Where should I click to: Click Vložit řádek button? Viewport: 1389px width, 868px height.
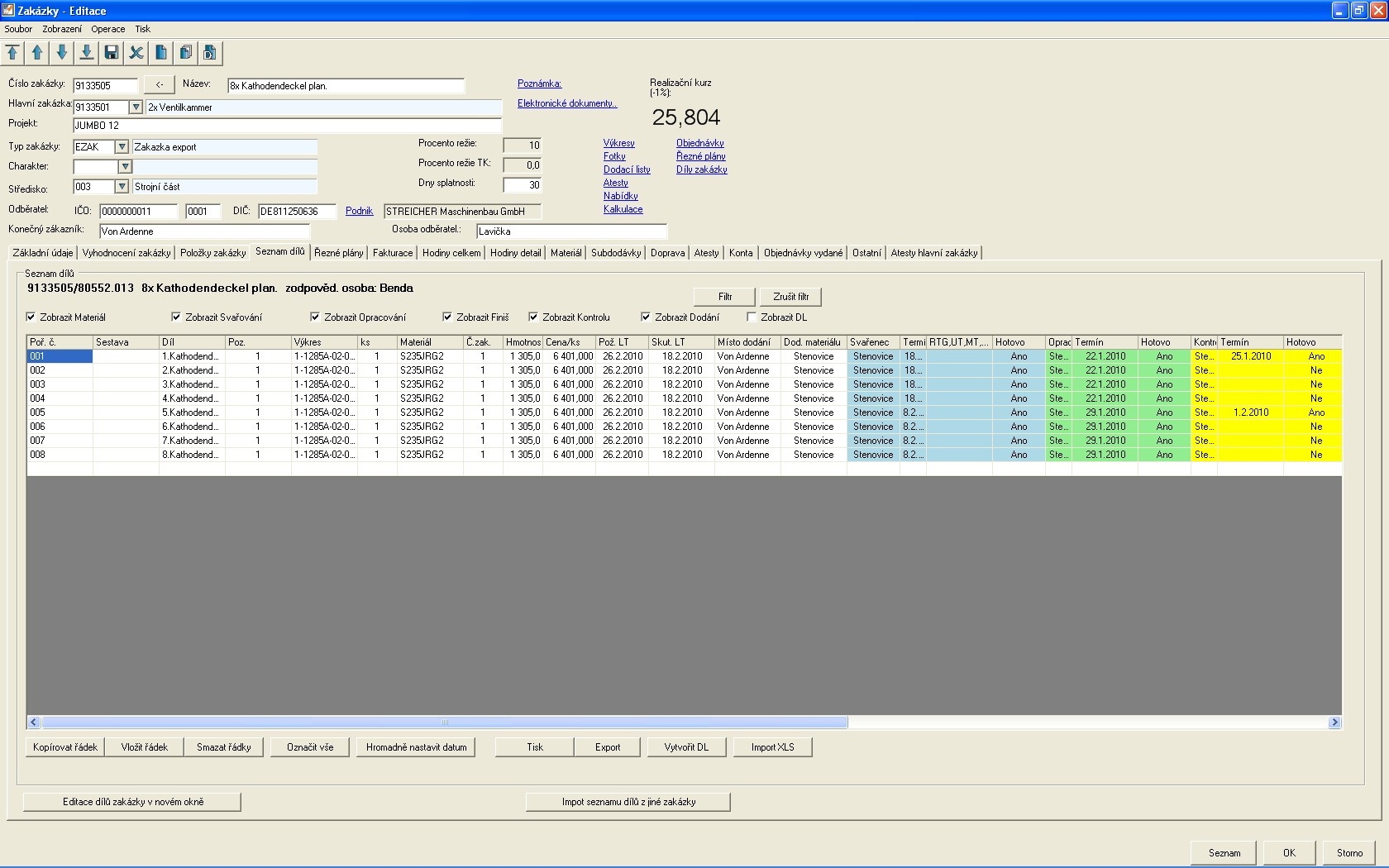[x=145, y=747]
